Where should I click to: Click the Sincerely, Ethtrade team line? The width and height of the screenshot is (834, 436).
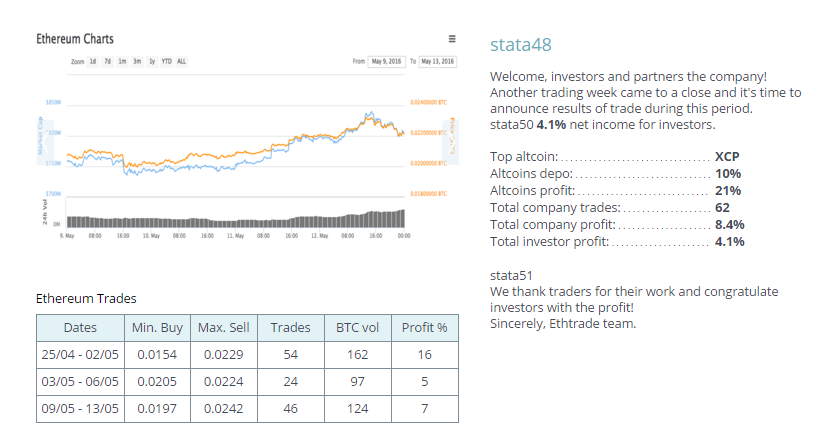tap(563, 324)
